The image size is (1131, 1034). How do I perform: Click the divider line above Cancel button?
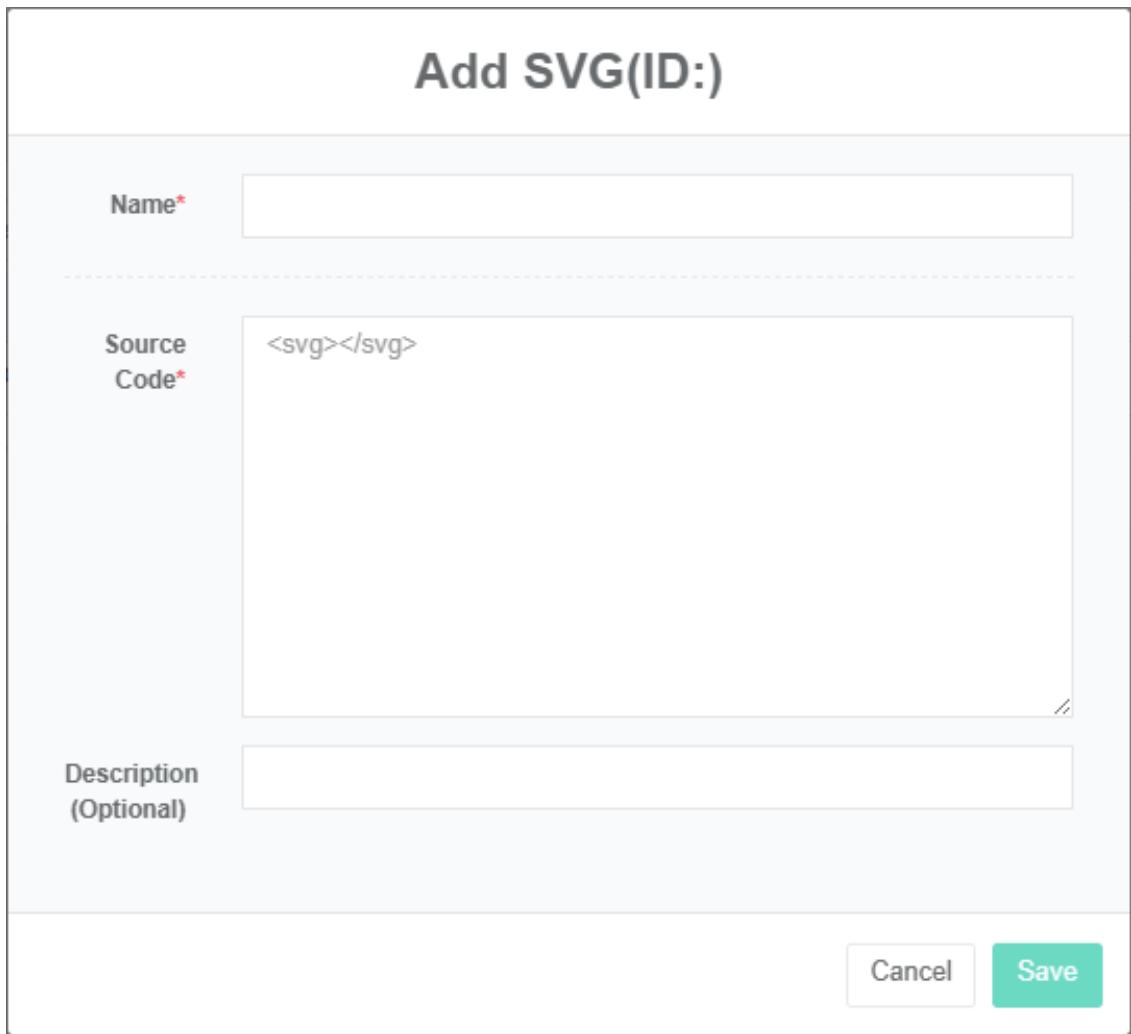coord(568,912)
